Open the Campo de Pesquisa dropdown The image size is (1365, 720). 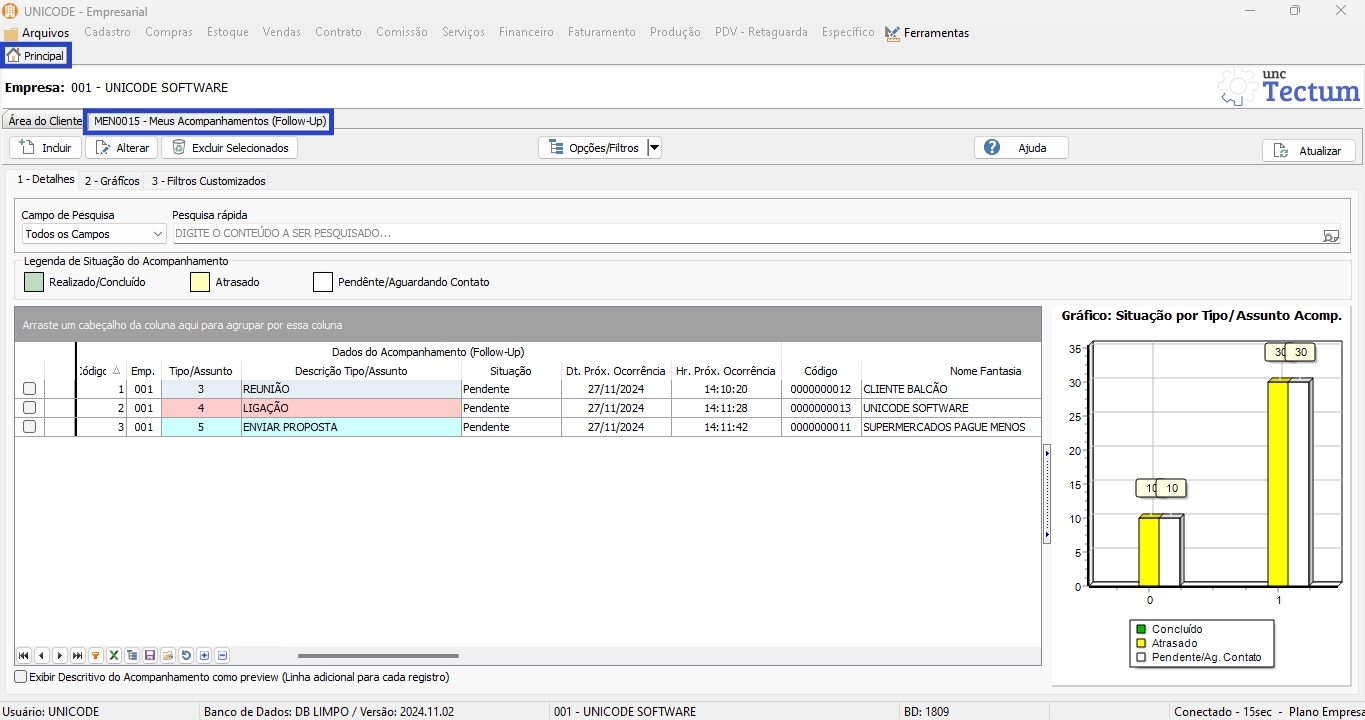(157, 234)
